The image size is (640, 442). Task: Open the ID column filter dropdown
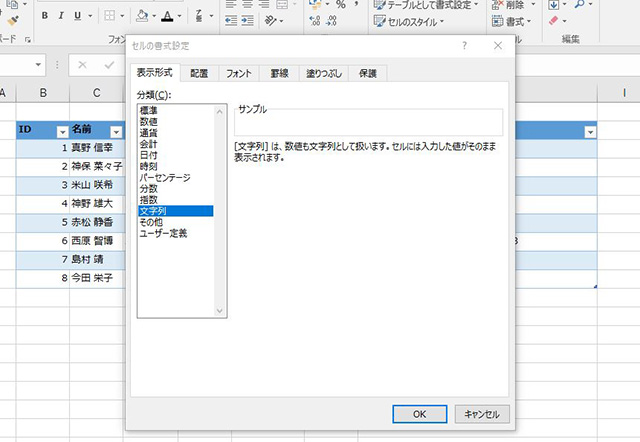point(62,131)
